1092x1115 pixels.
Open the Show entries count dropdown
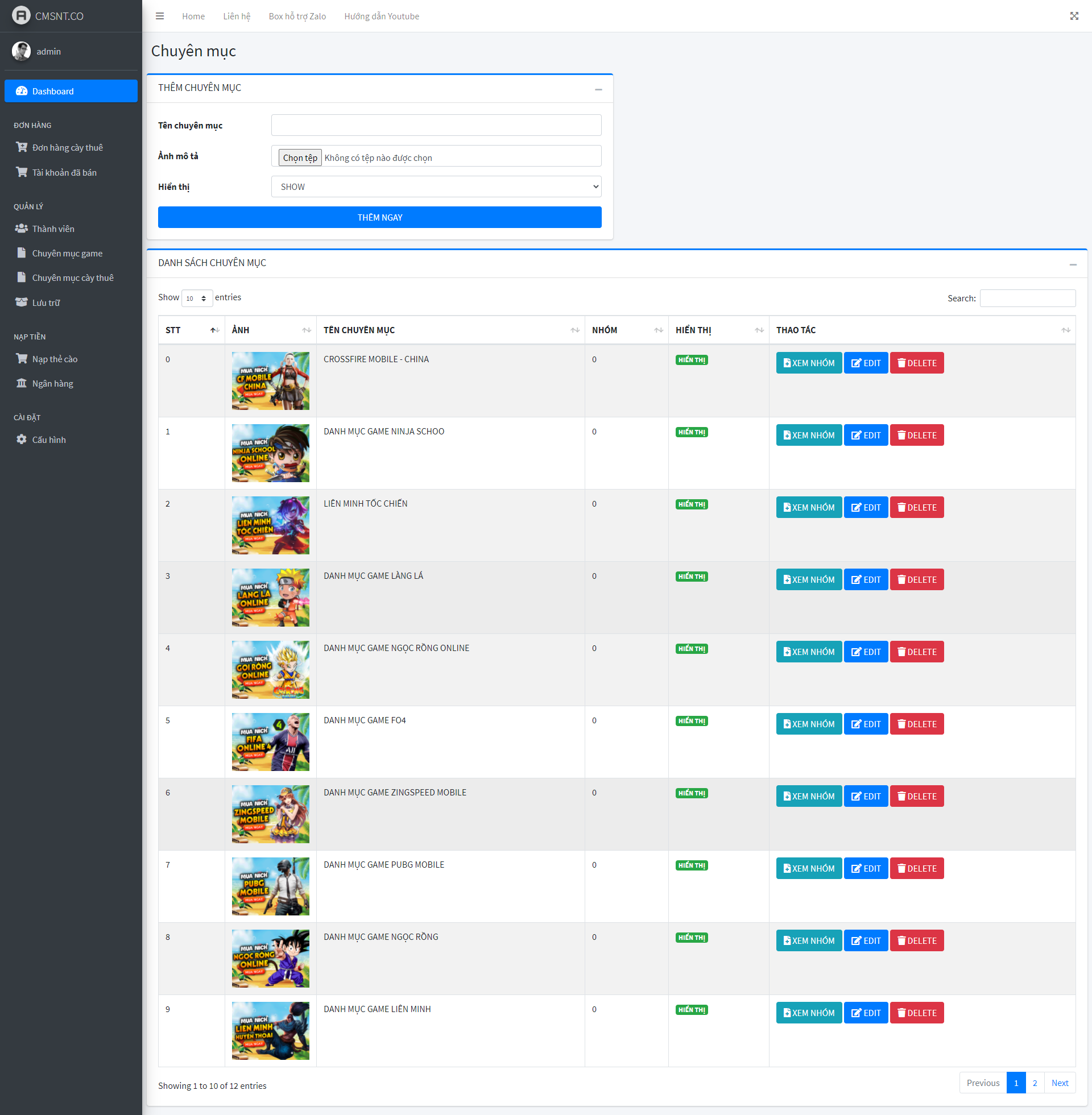(197, 298)
